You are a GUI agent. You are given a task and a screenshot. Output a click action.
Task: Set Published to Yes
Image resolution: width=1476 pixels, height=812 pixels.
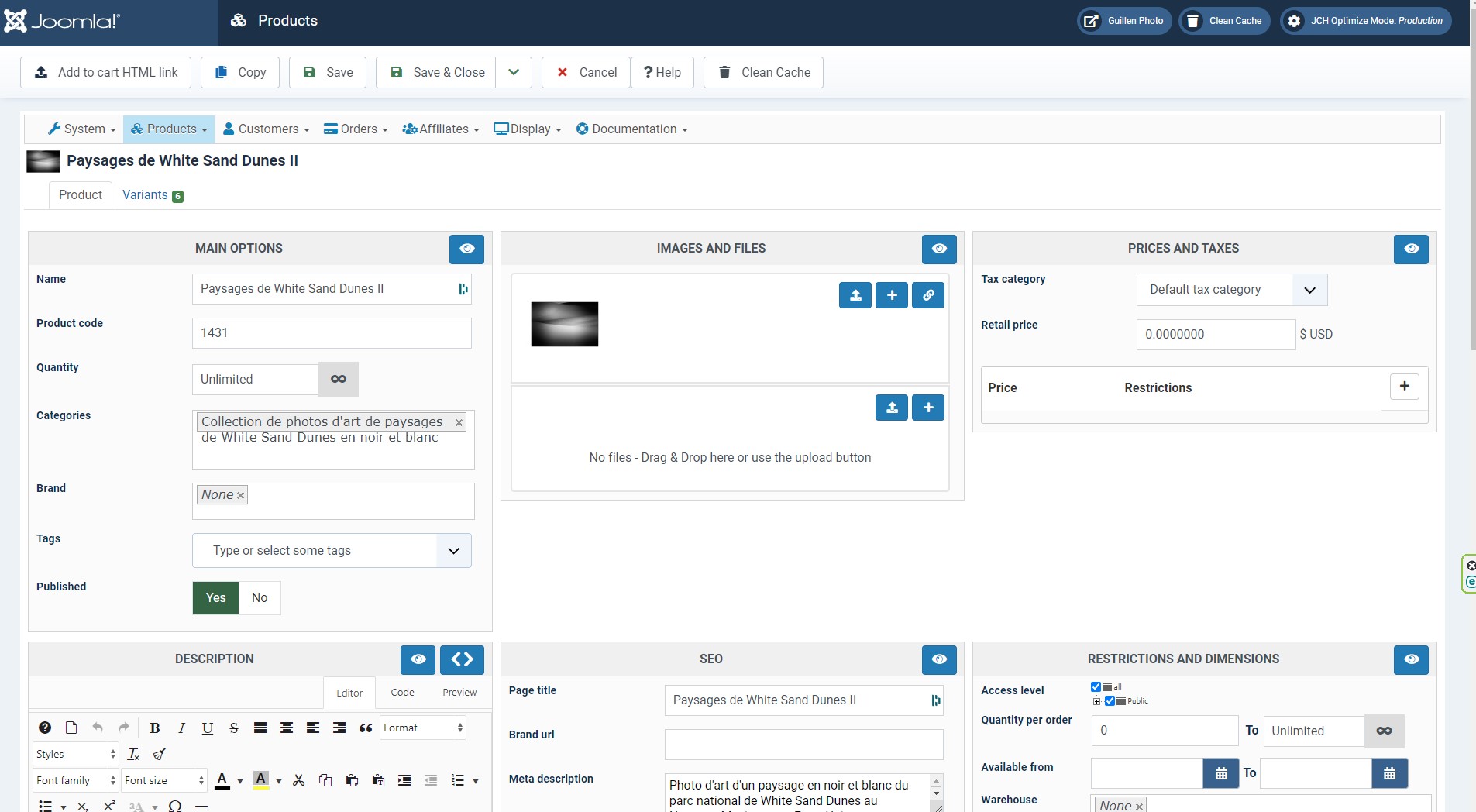(216, 598)
